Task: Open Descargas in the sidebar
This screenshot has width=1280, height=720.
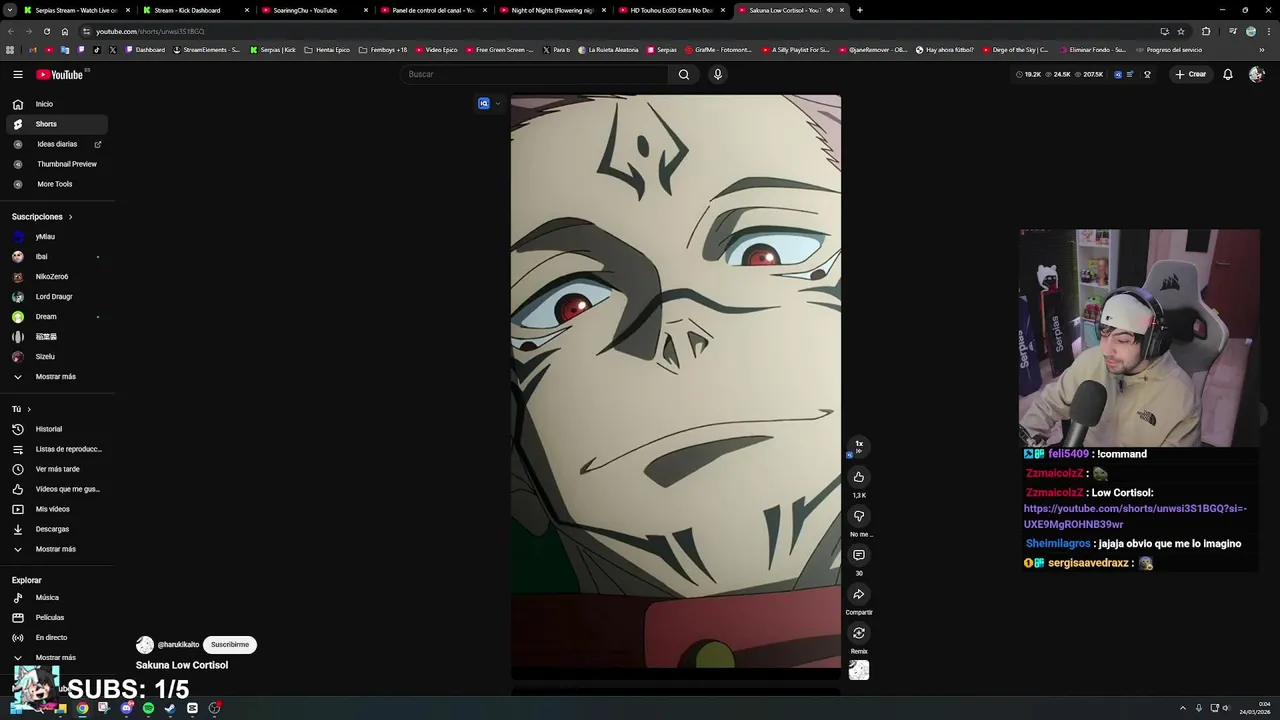Action: 57,529
